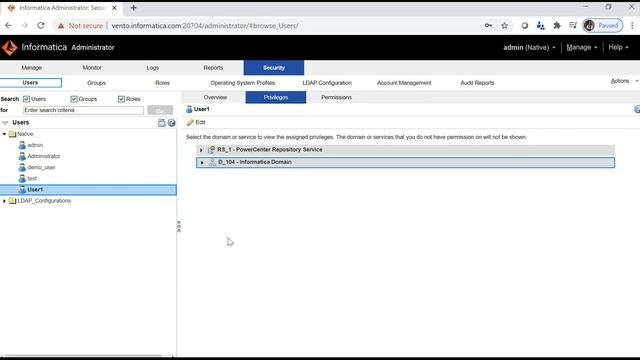Select User1 in the users tree
This screenshot has height=360, width=640.
(88, 190)
